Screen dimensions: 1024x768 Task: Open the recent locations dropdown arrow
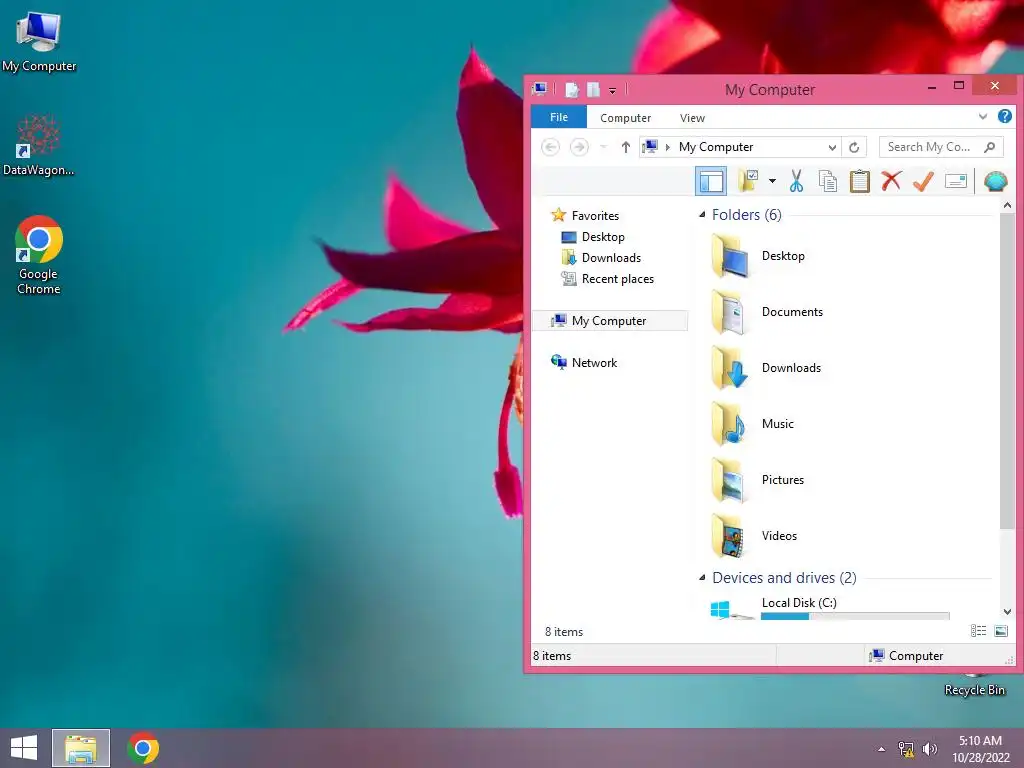pyautogui.click(x=603, y=147)
